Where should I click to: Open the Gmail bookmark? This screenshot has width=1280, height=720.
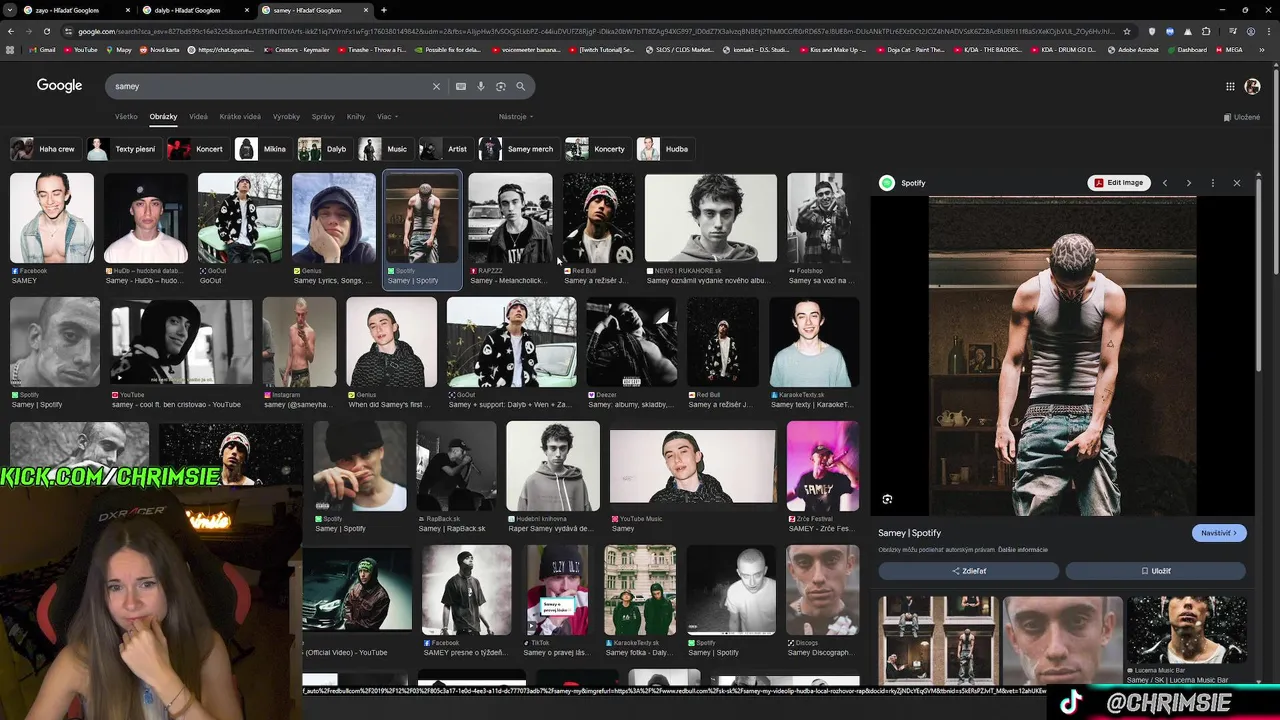coord(42,49)
